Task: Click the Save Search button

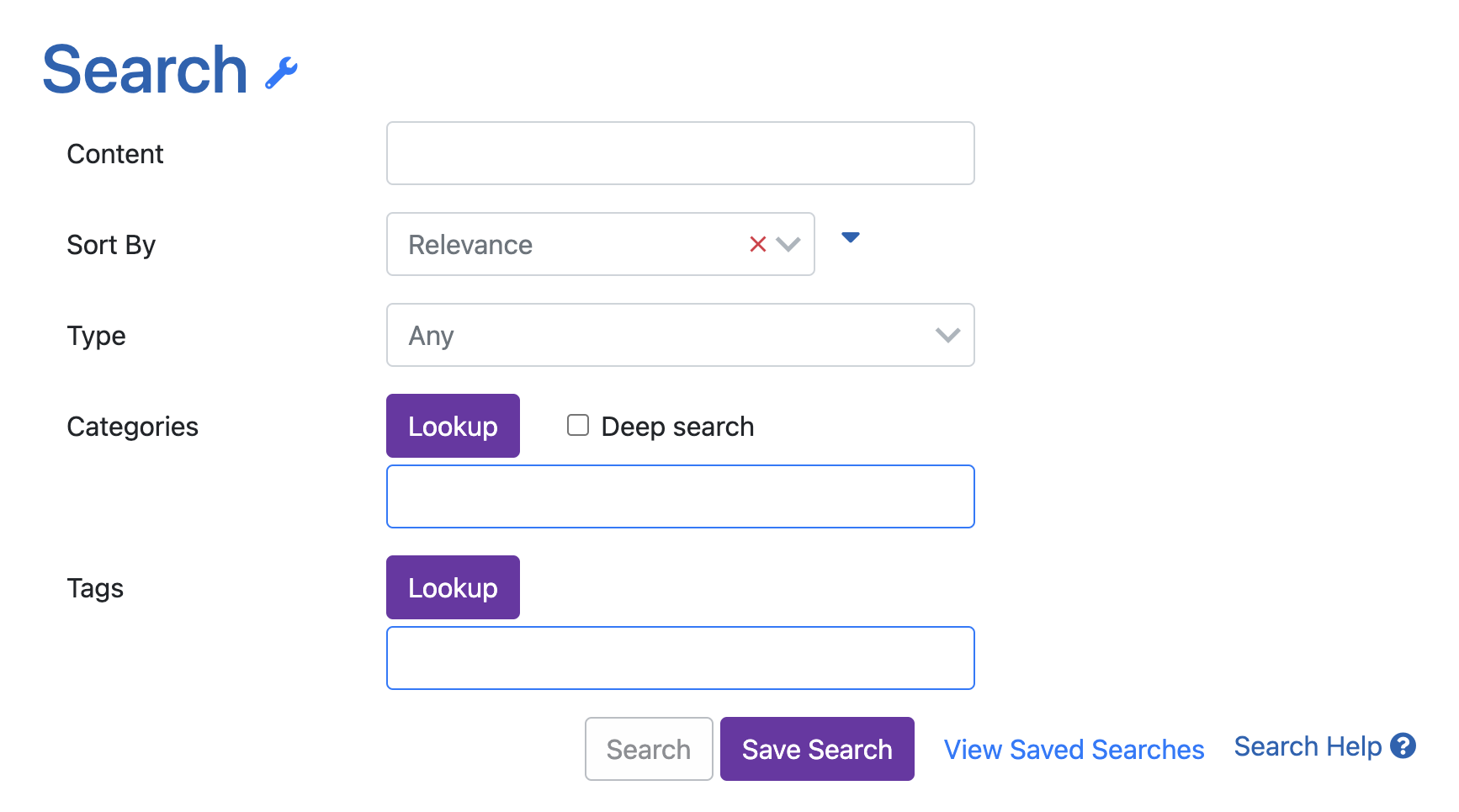Action: tap(816, 749)
